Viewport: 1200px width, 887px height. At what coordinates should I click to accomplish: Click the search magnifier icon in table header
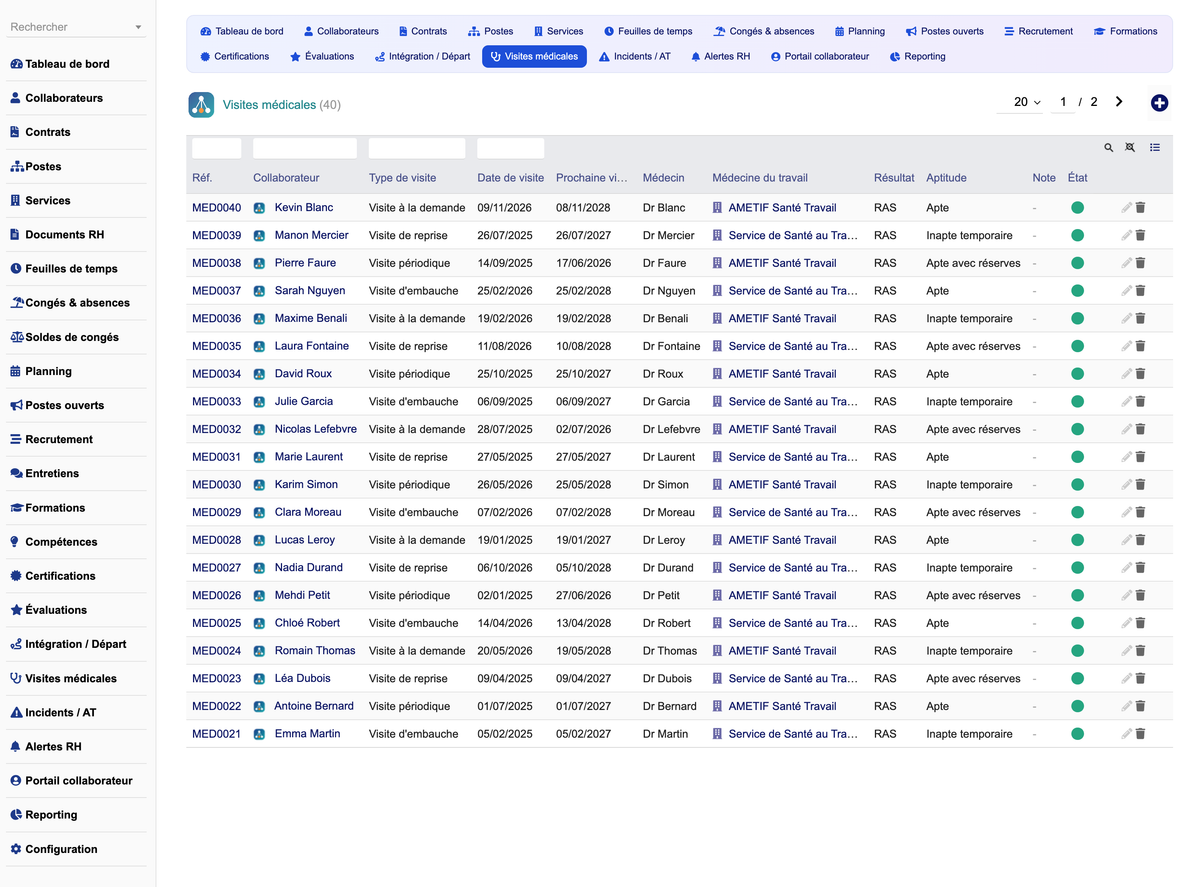pos(1108,148)
